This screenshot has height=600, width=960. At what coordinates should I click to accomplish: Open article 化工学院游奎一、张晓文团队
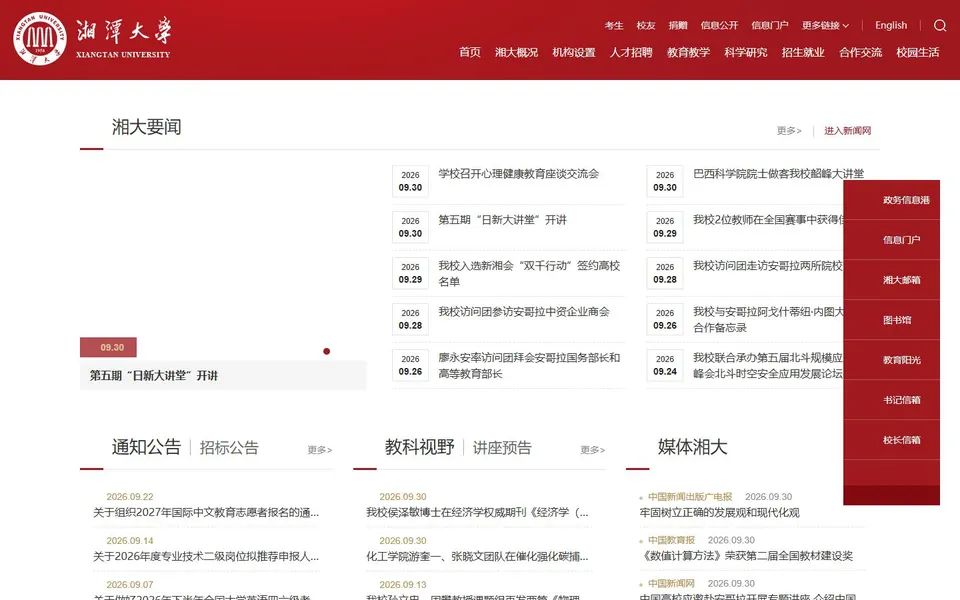[x=478, y=557]
